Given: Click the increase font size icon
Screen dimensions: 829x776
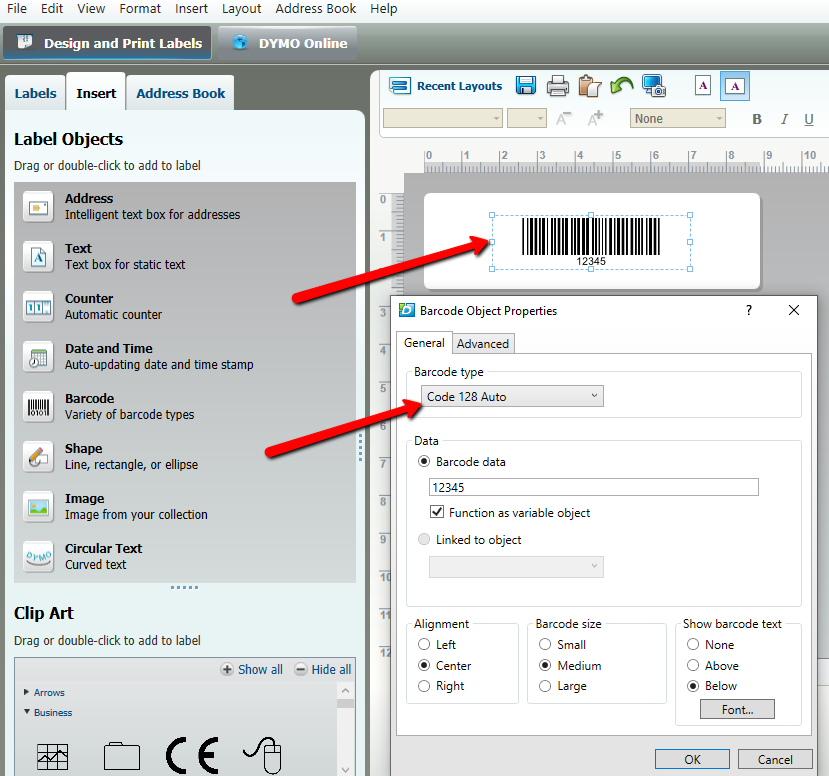Looking at the screenshot, I should click(x=595, y=118).
